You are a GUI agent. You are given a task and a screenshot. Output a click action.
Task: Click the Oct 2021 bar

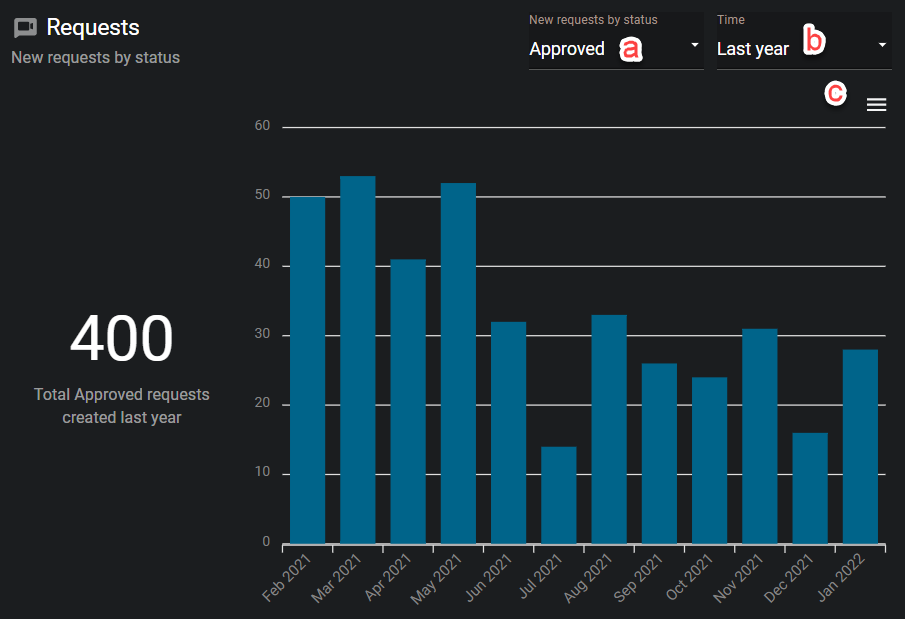(x=709, y=460)
